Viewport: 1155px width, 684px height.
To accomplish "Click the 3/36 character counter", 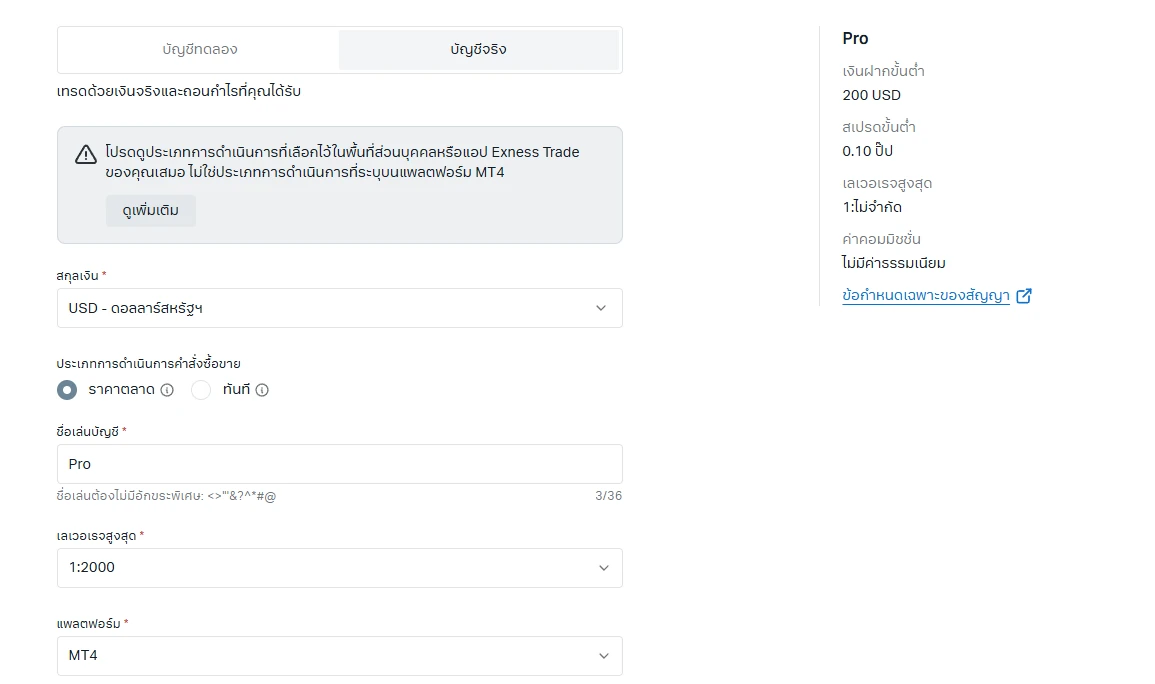I will 608,496.
